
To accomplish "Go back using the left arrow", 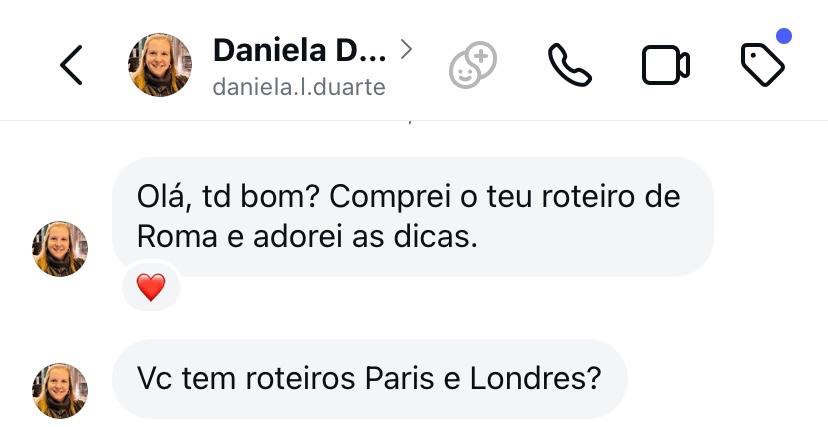I will 71,66.
